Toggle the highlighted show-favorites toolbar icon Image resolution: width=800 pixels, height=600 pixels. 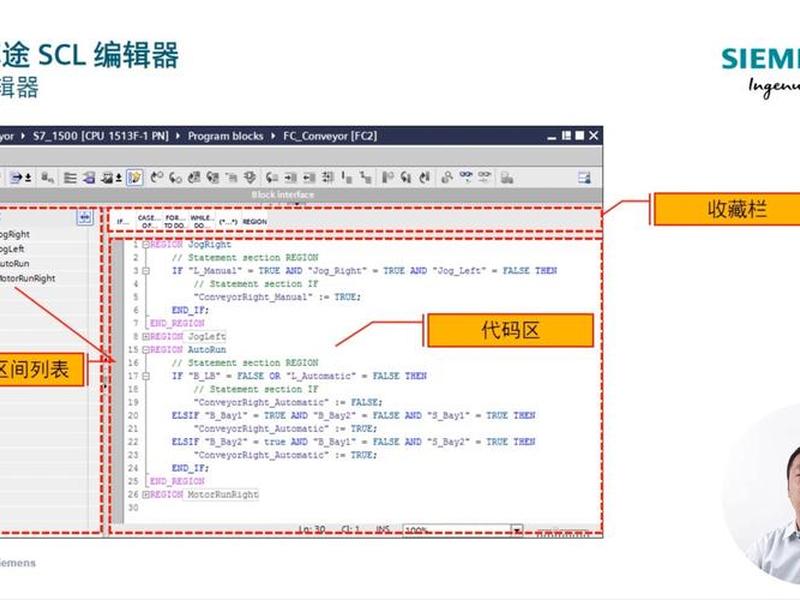point(134,178)
